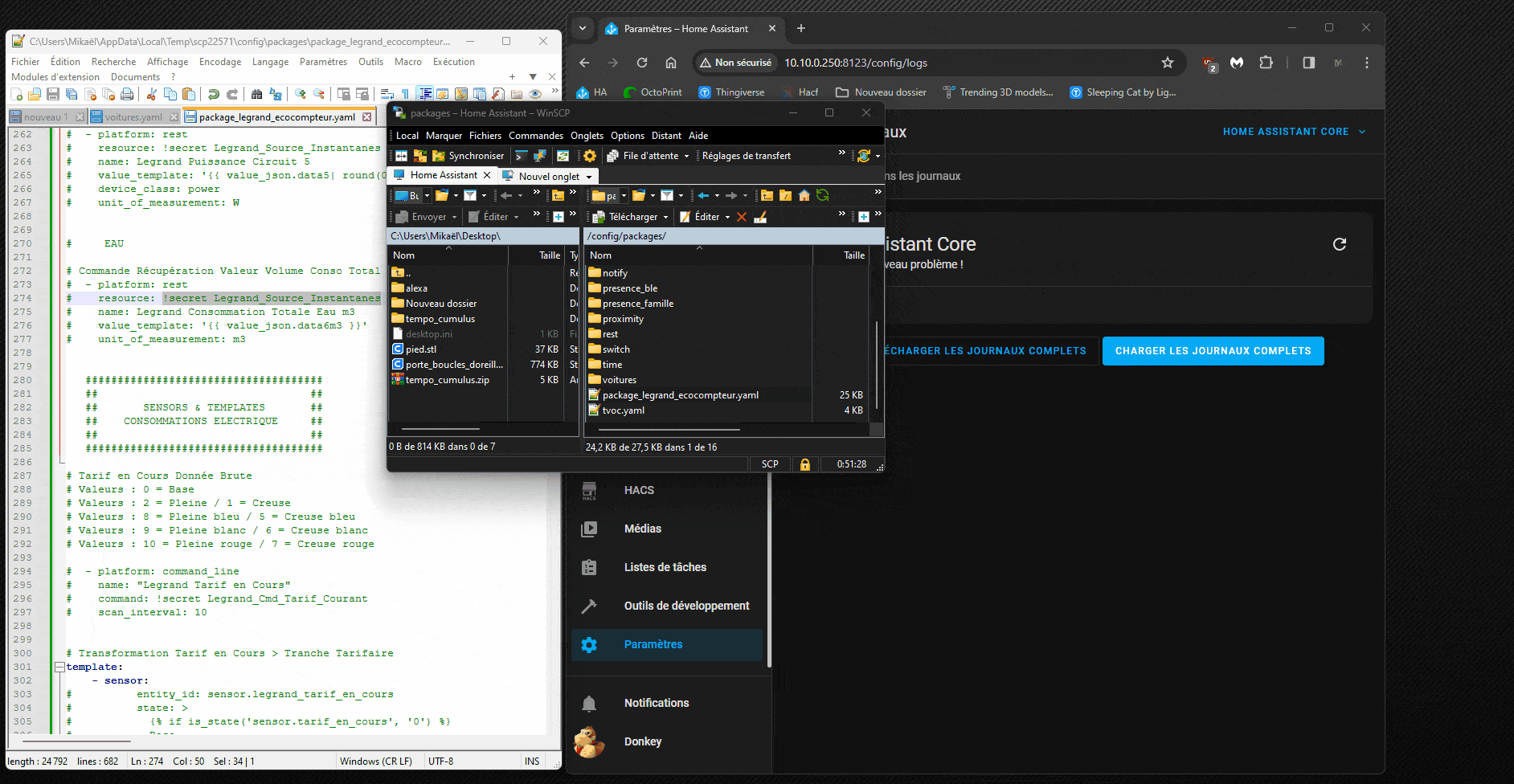
Task: Refresh the remote directory in WinSCP
Action: coord(822,195)
